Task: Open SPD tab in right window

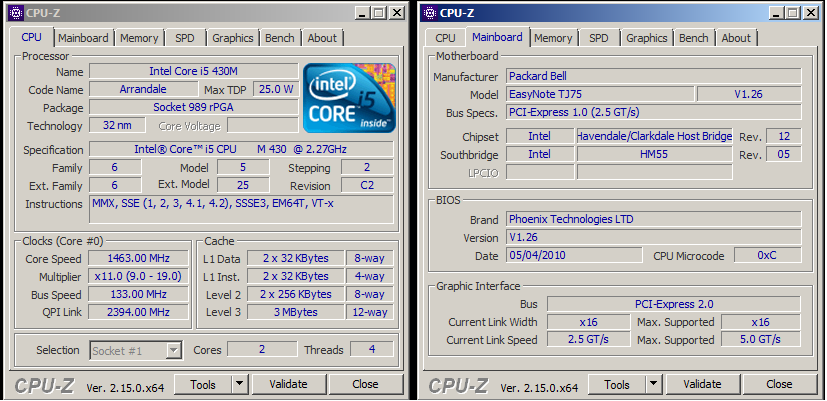Action: [x=599, y=38]
